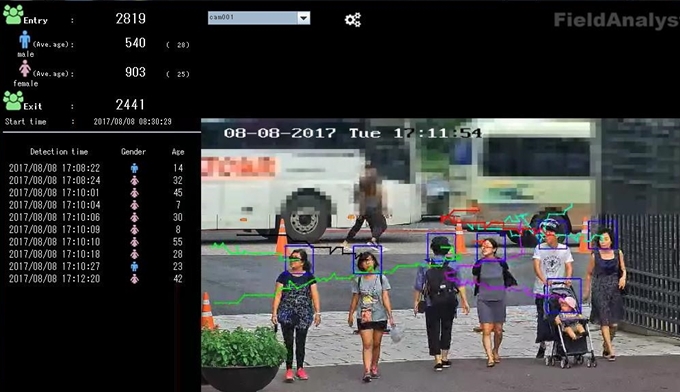The image size is (680, 392).
Task: Click male gender icon at 17:08:22 row
Action: tap(134, 168)
